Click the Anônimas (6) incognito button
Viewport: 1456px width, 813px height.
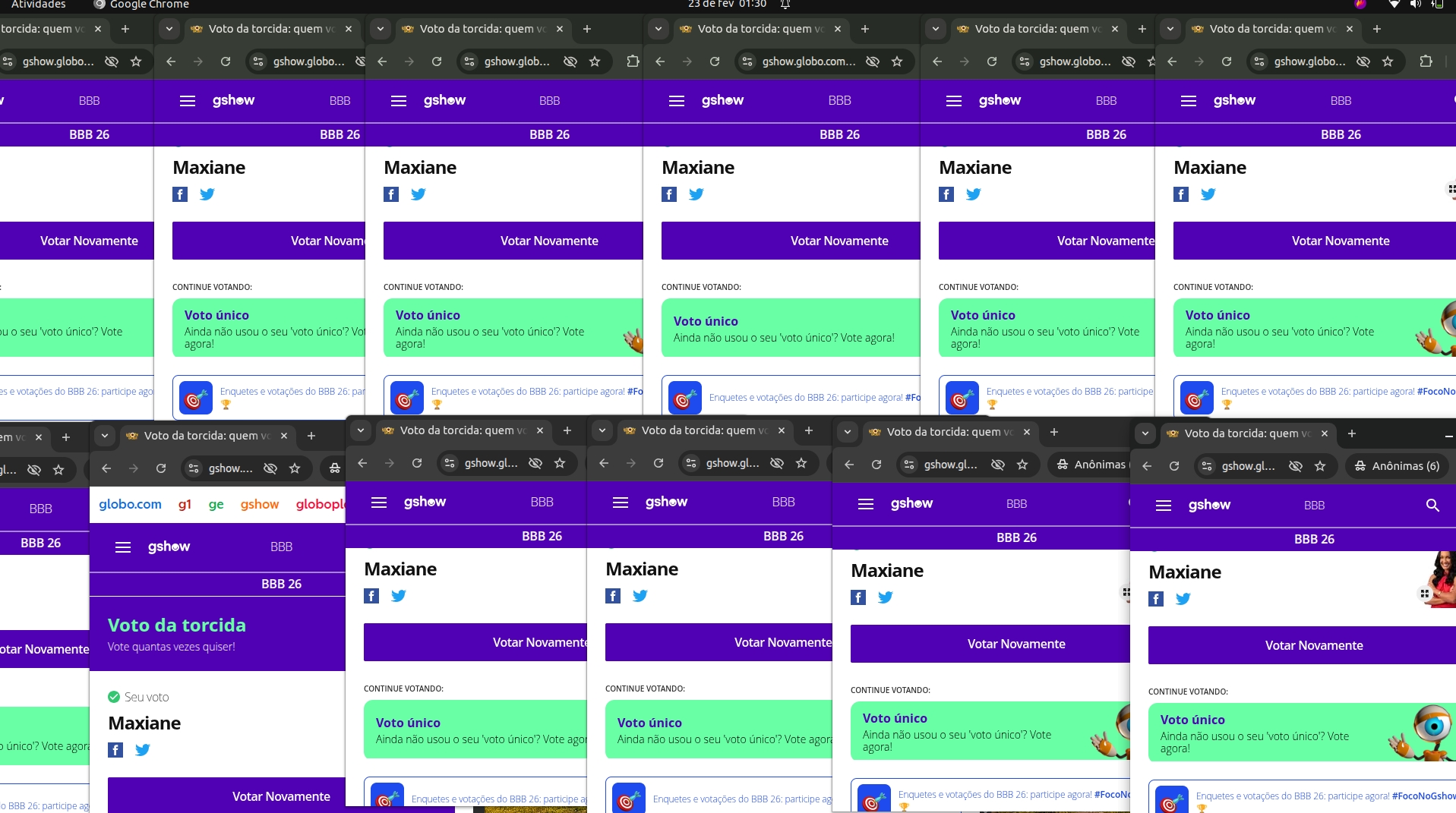[1398, 466]
